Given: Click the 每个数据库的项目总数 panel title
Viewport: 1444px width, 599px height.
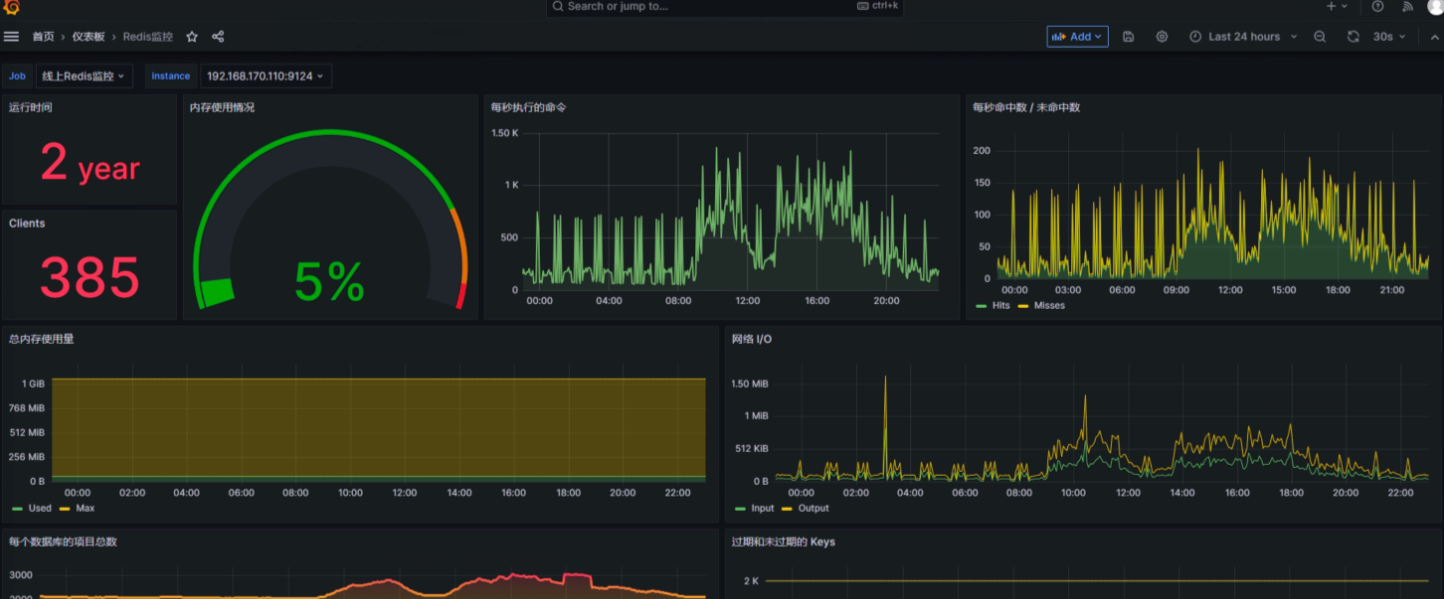Looking at the screenshot, I should 64,542.
